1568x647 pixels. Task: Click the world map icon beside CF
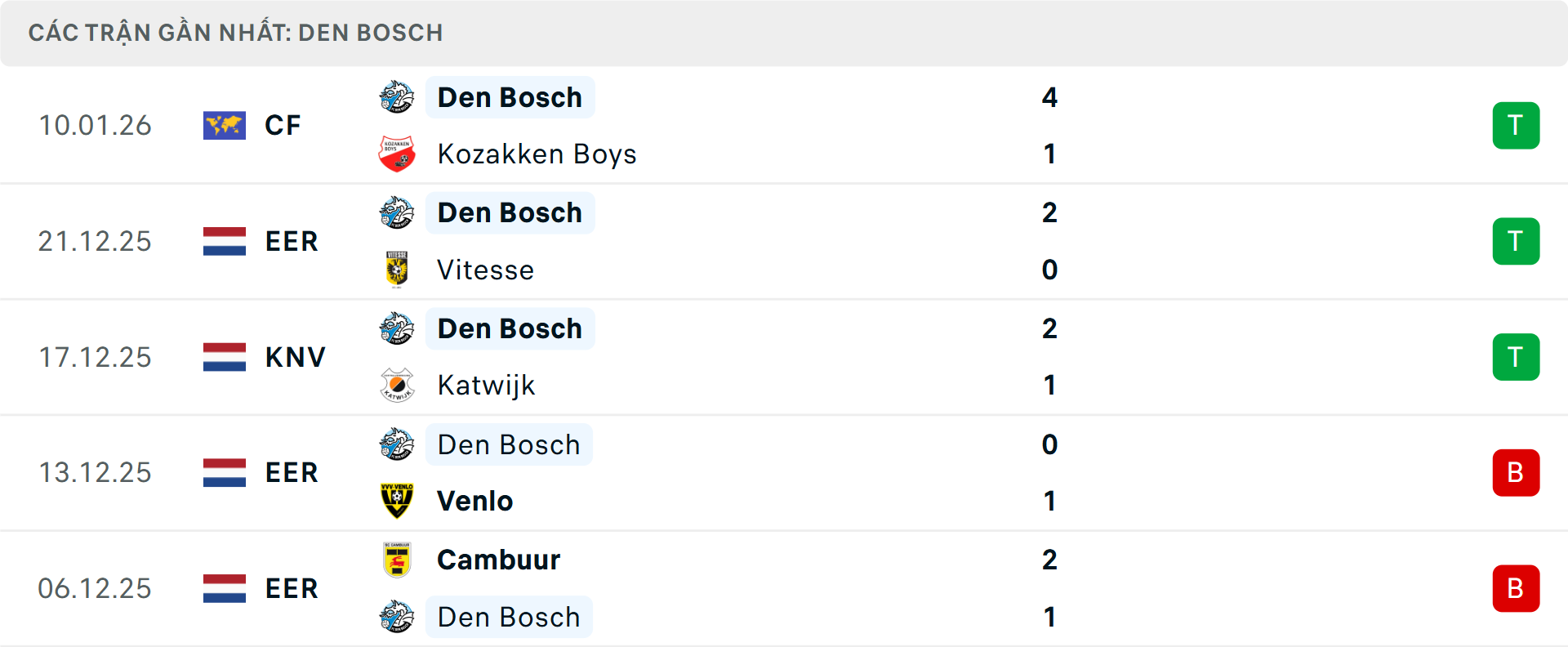pos(224,125)
